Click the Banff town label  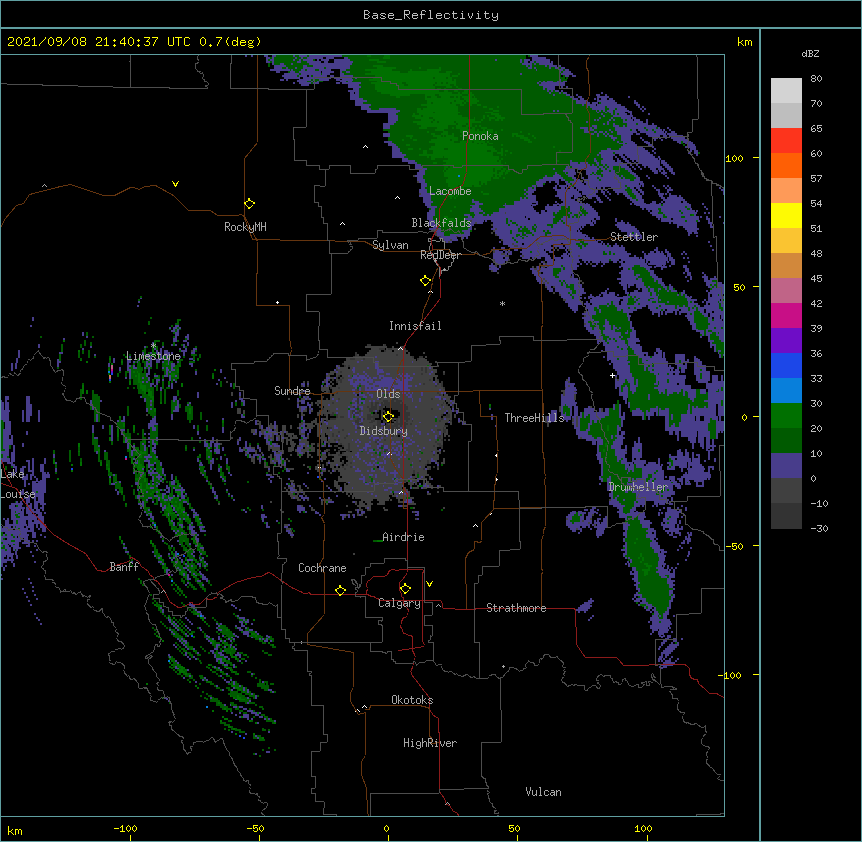[x=124, y=567]
